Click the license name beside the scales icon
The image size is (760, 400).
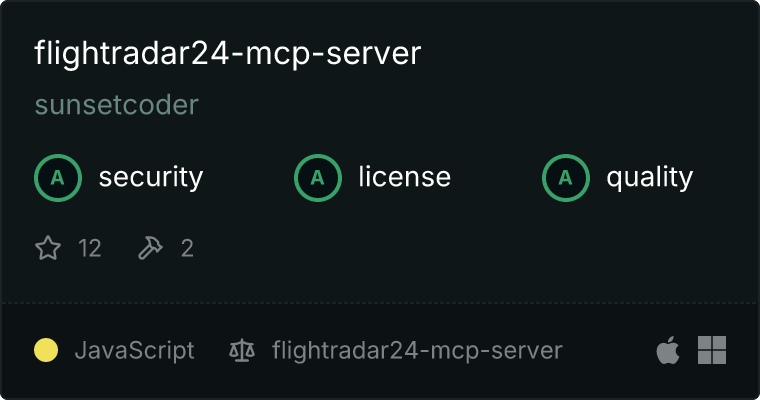pyautogui.click(x=417, y=351)
